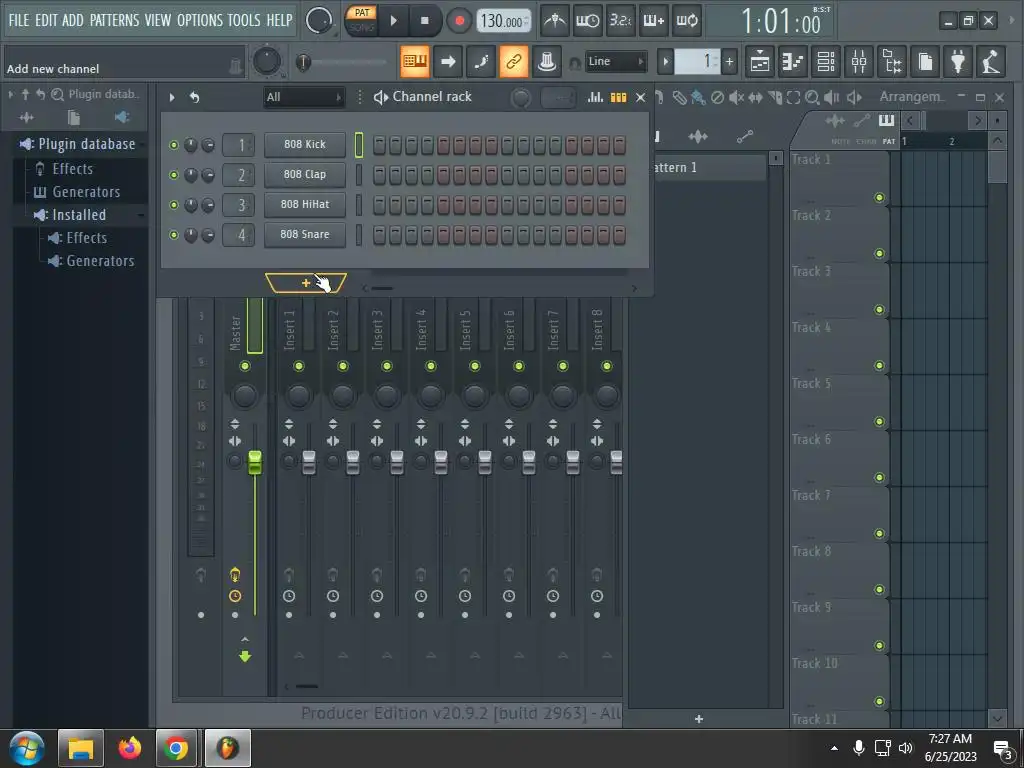
Task: Open pattern selector left arrow
Action: pos(665,62)
